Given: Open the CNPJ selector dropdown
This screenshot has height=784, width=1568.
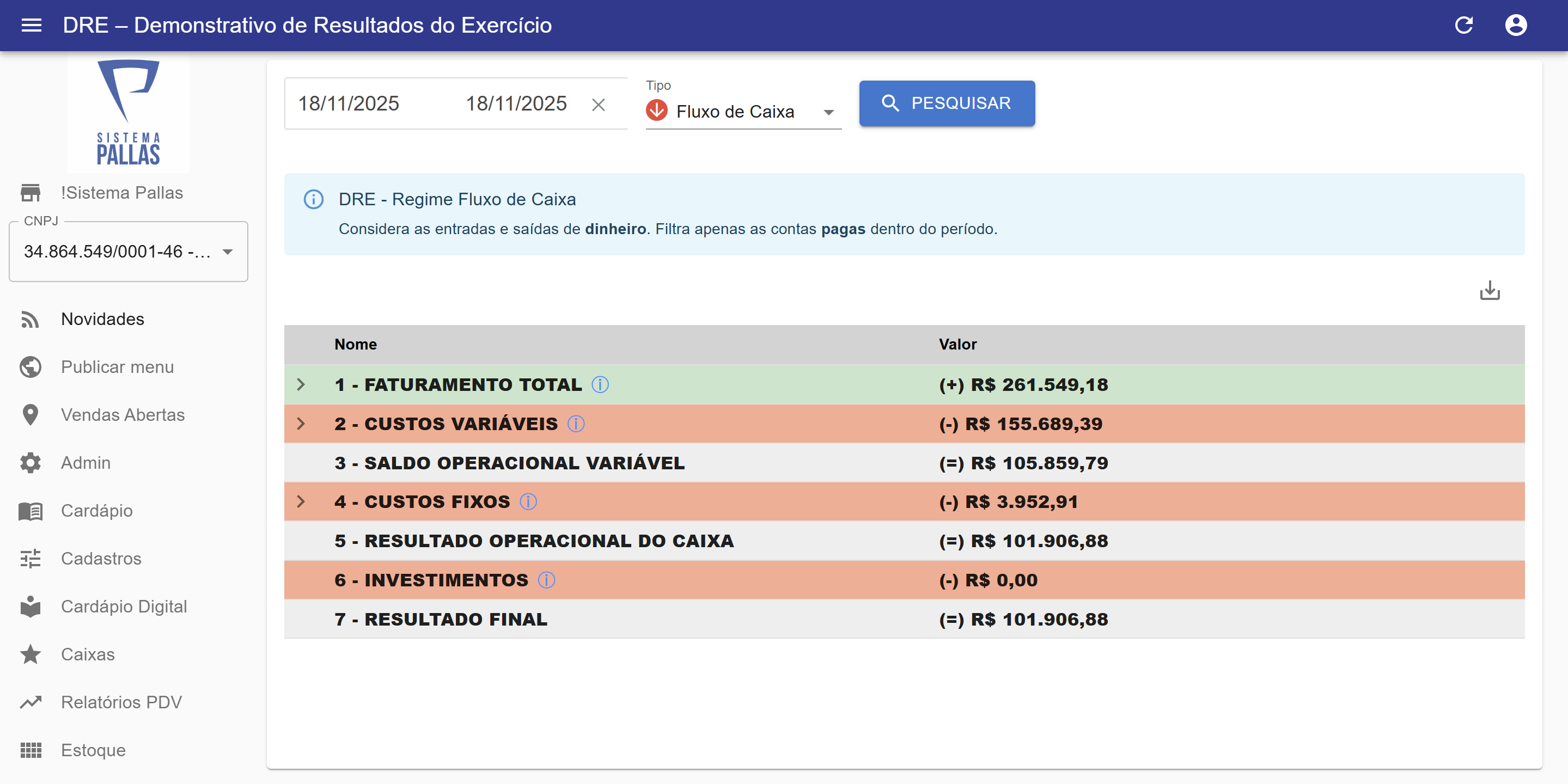Looking at the screenshot, I should click(x=129, y=252).
